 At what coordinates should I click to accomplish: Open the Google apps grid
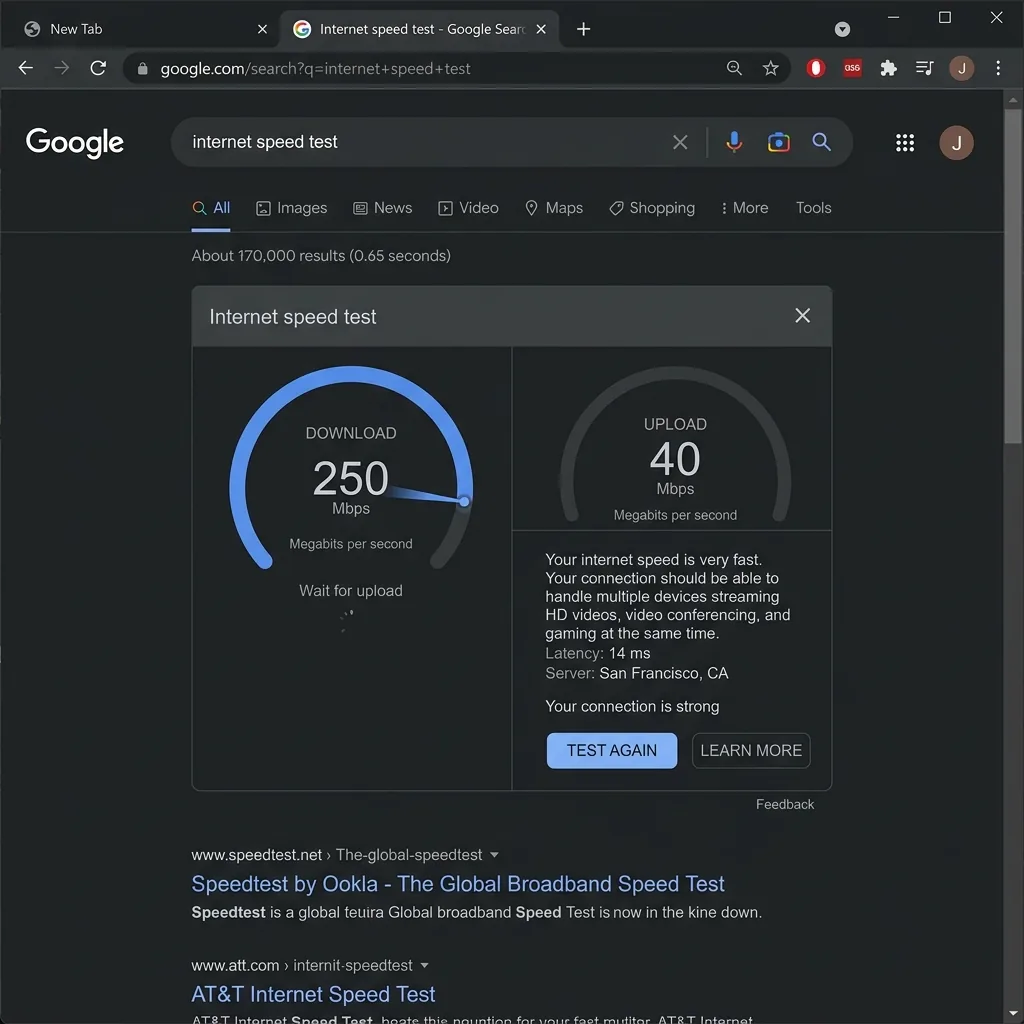click(904, 142)
